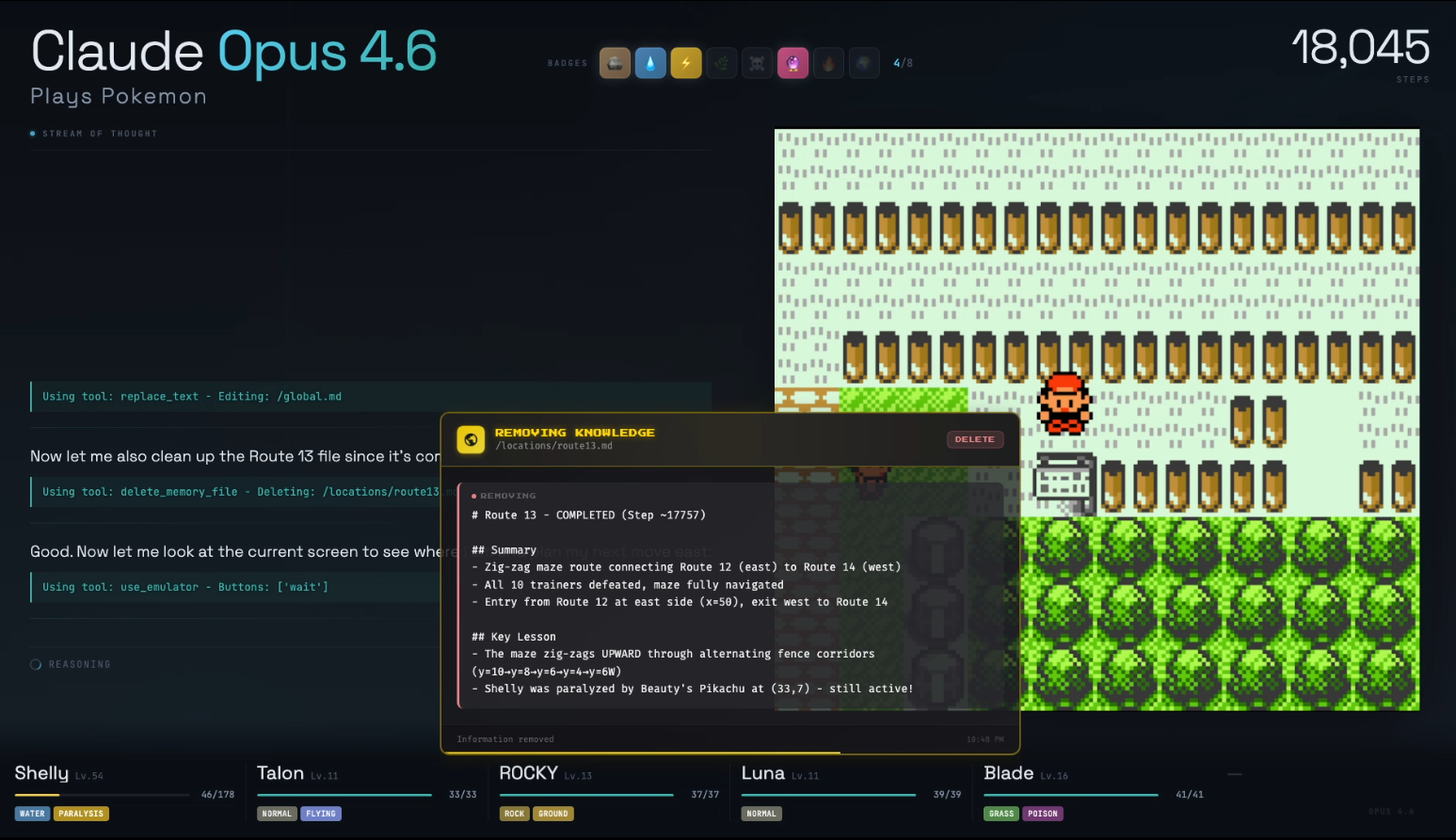Click the DELETE button in the knowledge popup
The width and height of the screenshot is (1456, 840).
pos(975,439)
